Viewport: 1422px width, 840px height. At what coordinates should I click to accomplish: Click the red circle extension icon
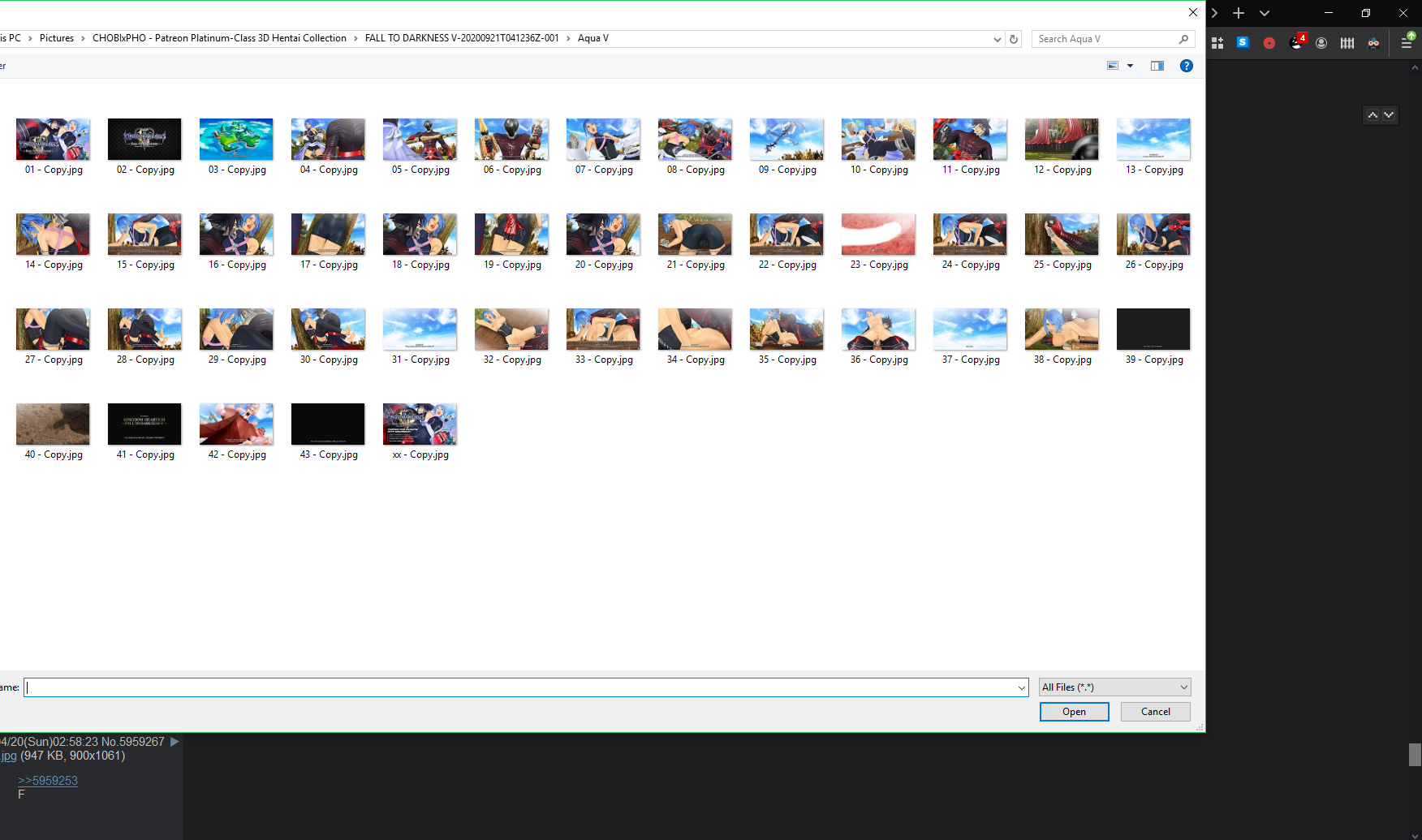(1269, 43)
